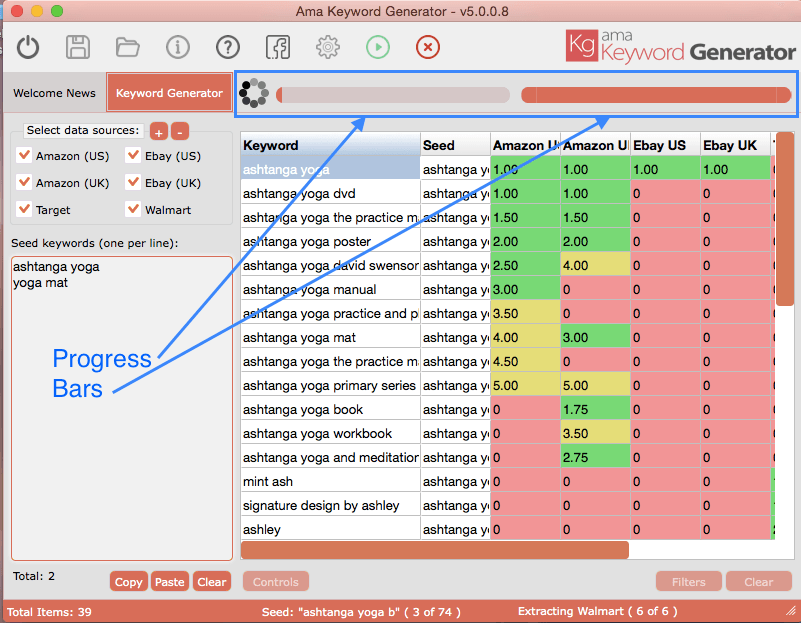Select the 'ashtanga yoga manual' keyword

(331, 290)
